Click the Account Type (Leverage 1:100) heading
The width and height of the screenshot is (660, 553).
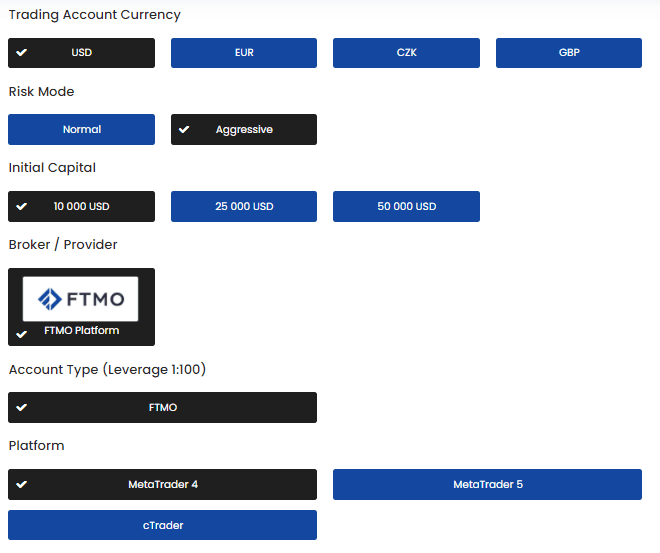107,370
